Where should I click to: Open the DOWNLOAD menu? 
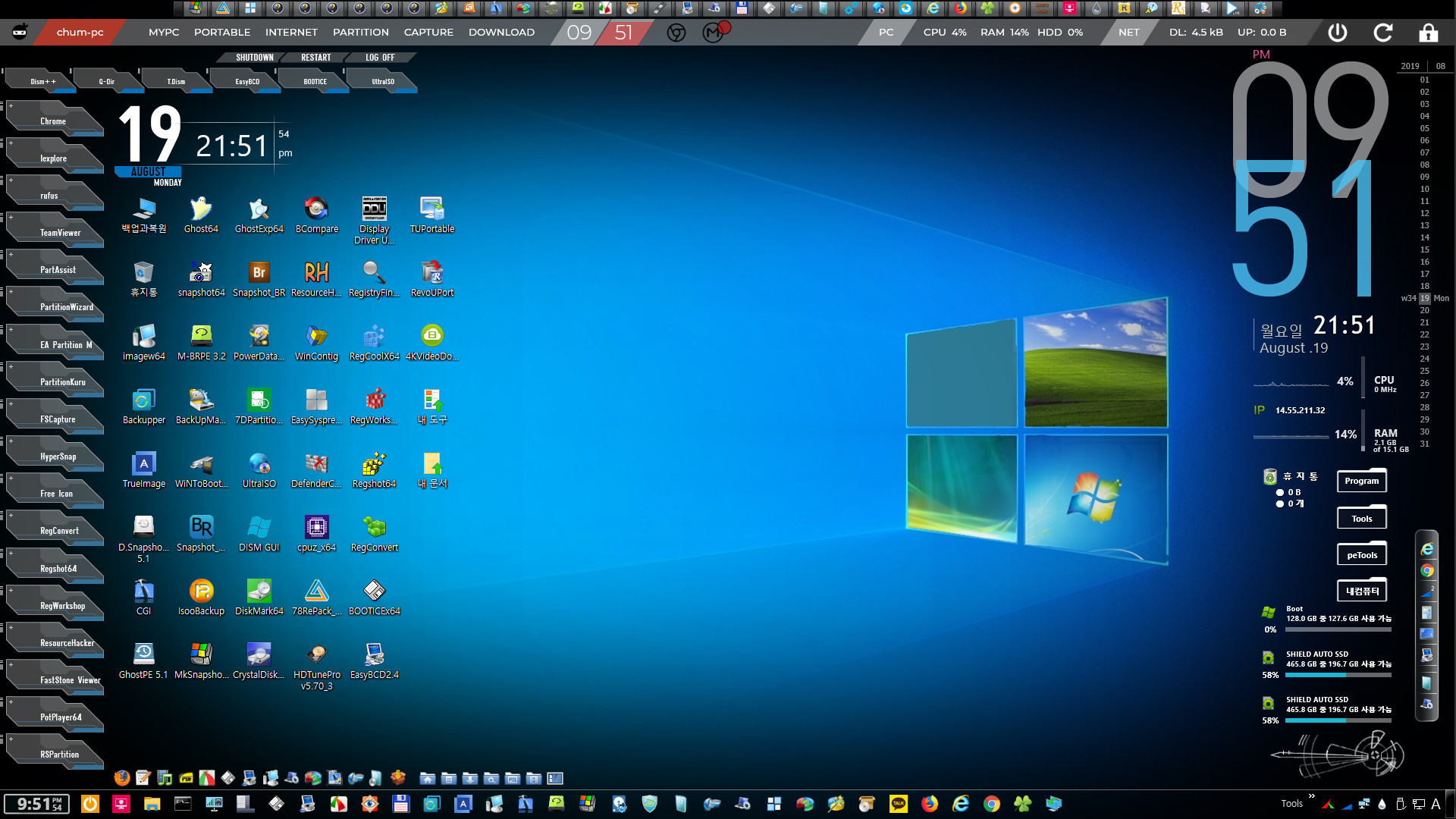tap(501, 32)
